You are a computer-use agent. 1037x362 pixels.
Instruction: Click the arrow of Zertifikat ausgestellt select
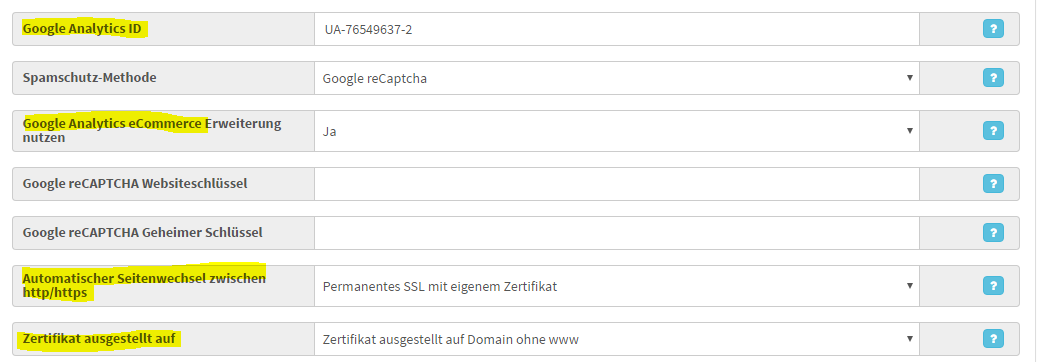pos(910,339)
